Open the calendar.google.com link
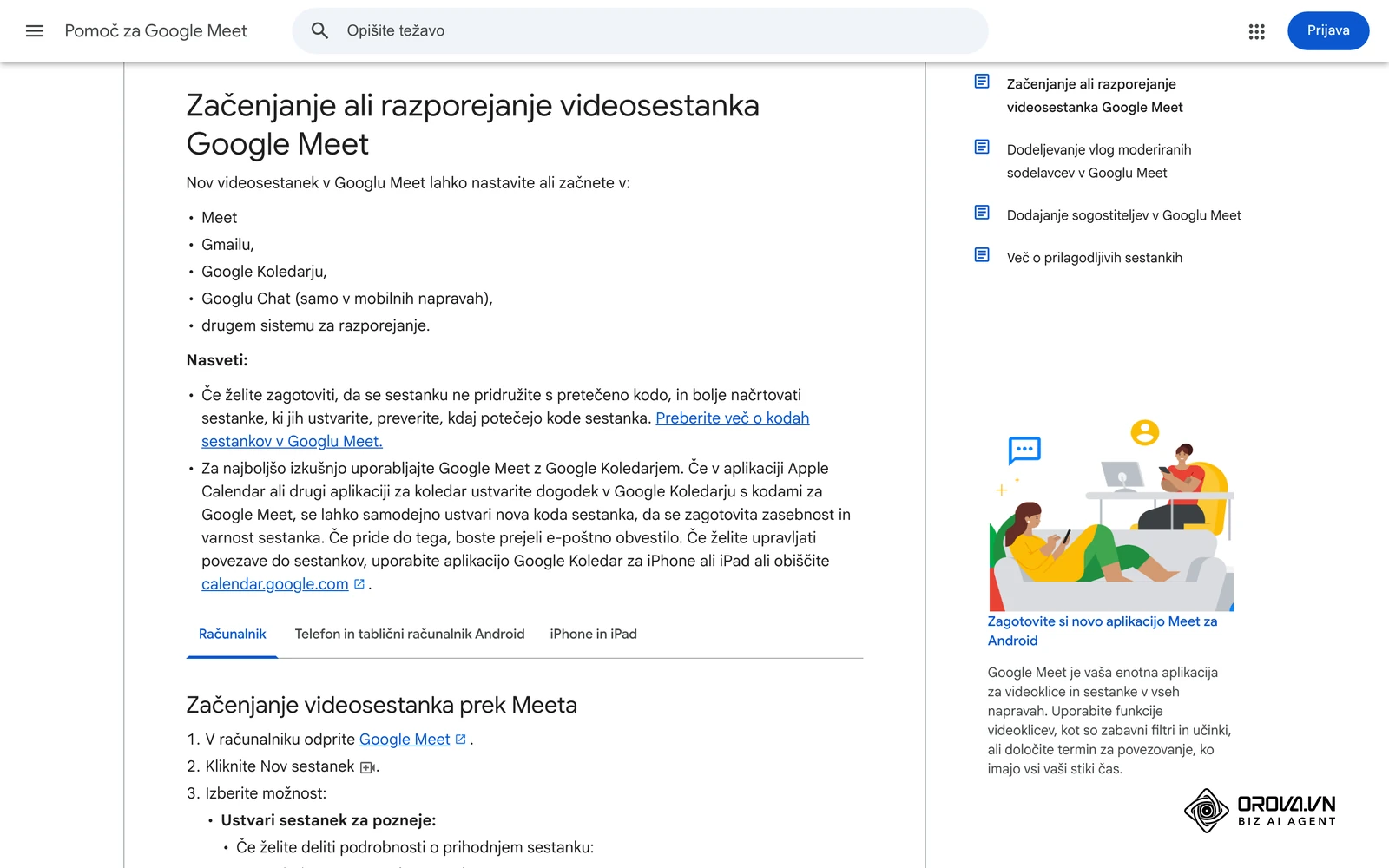Image resolution: width=1389 pixels, height=868 pixels. (274, 584)
